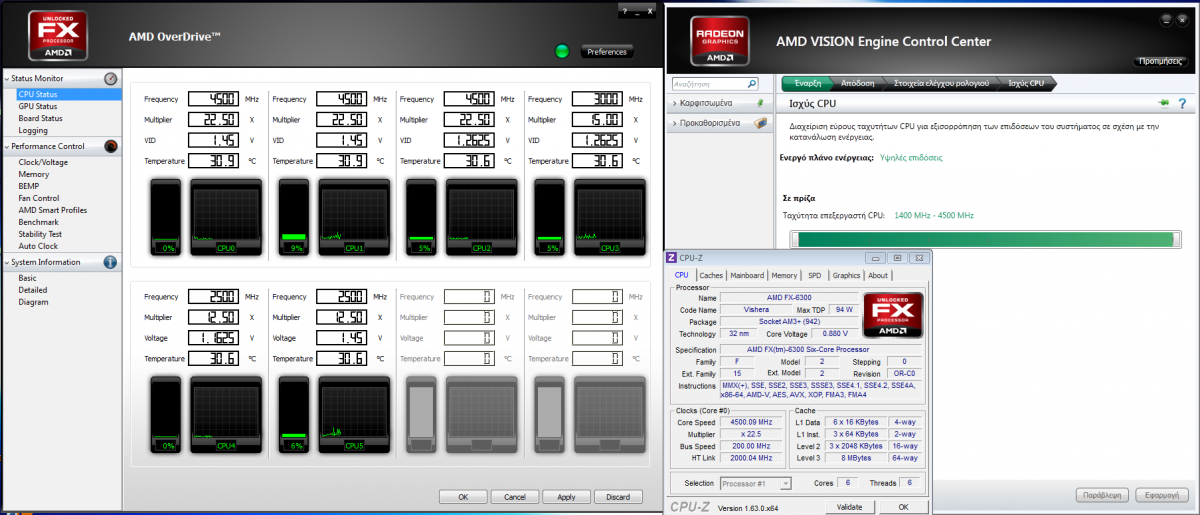Click the FX processor logo inside CPU-Z
1200x515 pixels.
click(892, 315)
